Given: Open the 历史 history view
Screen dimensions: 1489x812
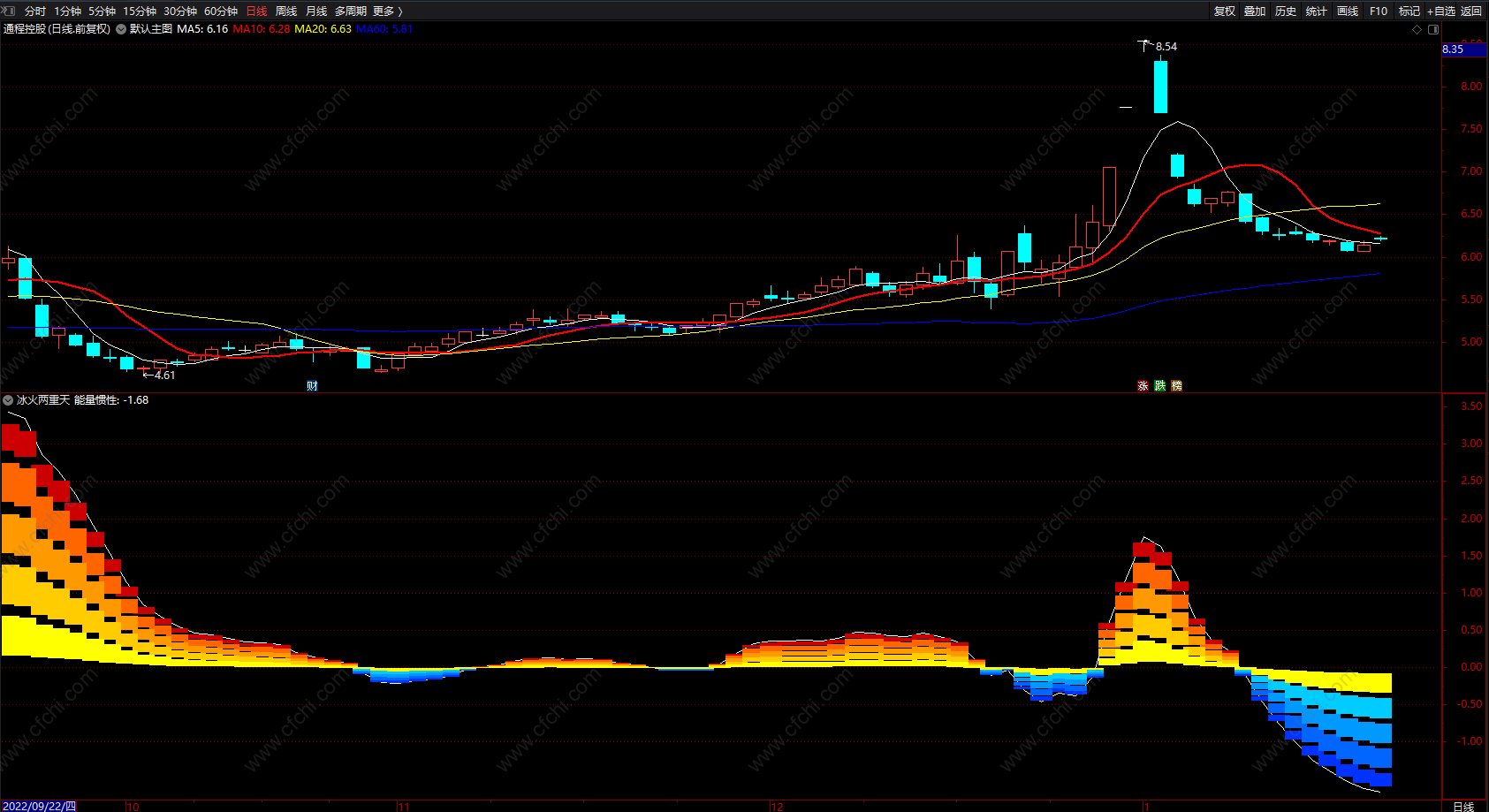Looking at the screenshot, I should pyautogui.click(x=1286, y=11).
